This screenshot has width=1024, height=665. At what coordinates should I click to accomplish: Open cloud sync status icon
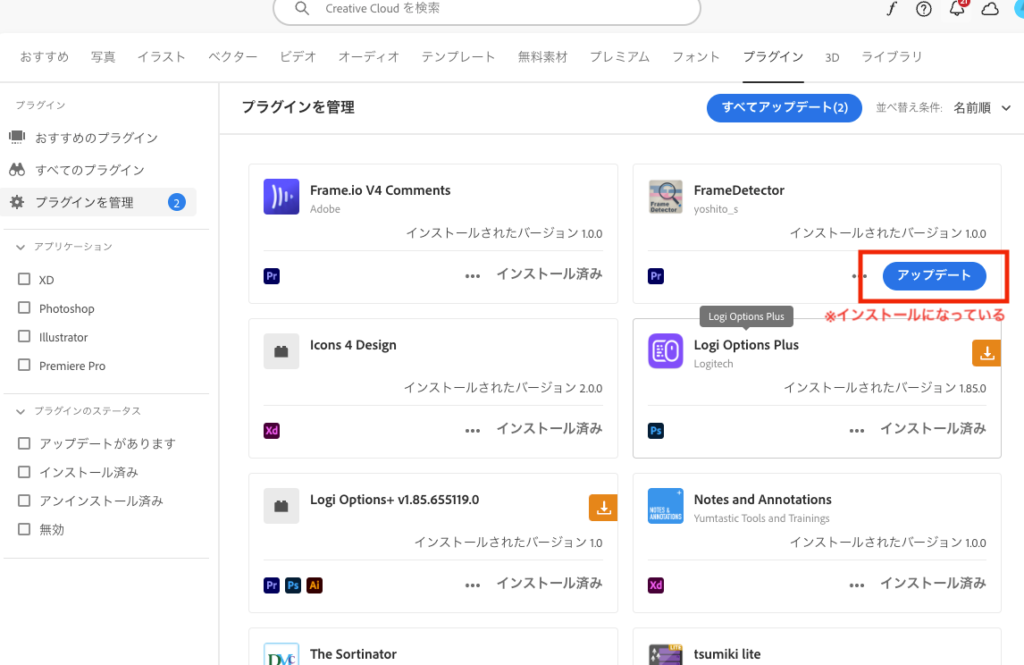tap(990, 8)
